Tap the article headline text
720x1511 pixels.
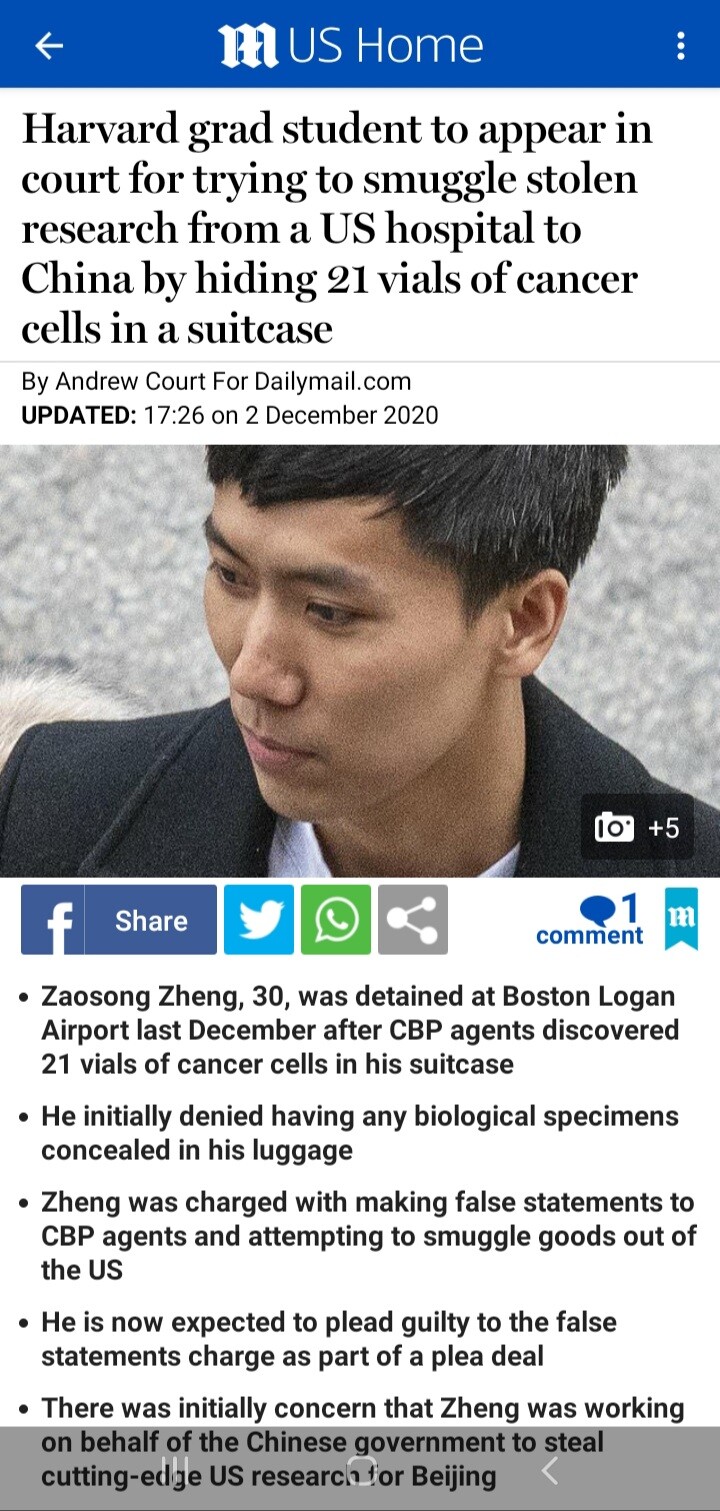click(337, 229)
